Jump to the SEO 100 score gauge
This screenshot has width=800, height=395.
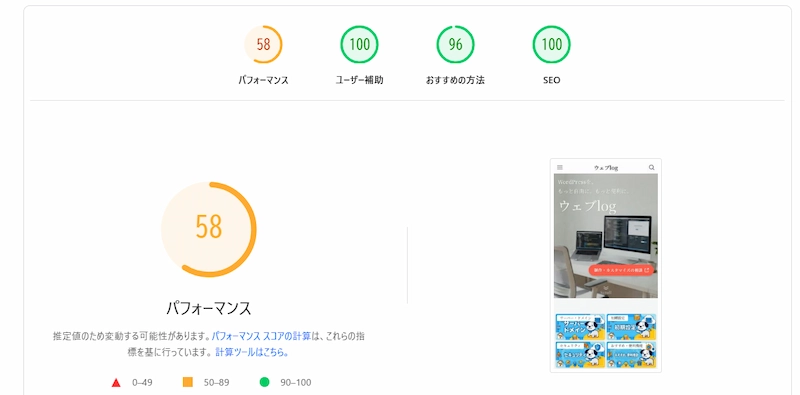552,44
